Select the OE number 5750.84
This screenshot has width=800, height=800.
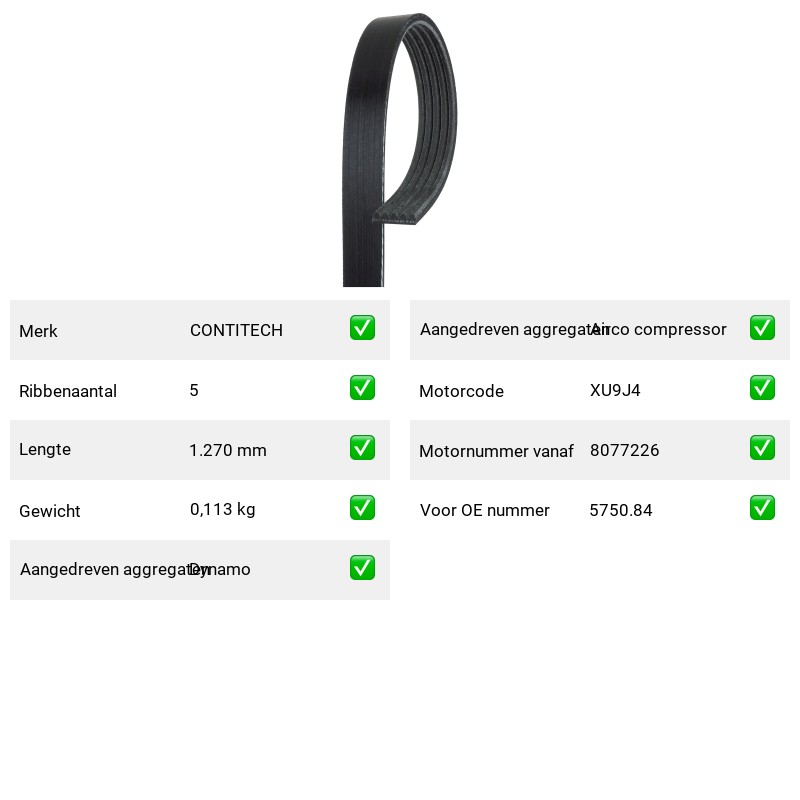pyautogui.click(x=621, y=510)
